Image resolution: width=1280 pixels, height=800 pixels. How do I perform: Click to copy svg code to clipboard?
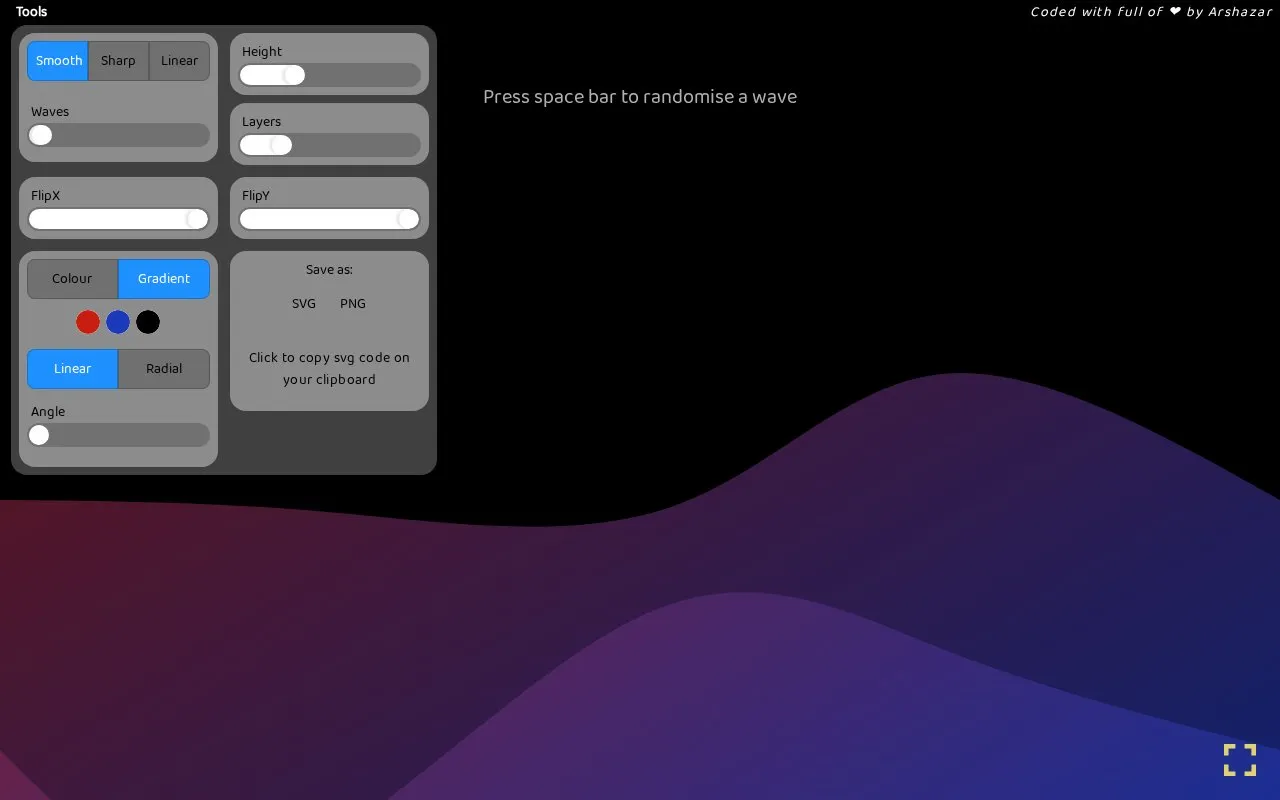coord(329,369)
